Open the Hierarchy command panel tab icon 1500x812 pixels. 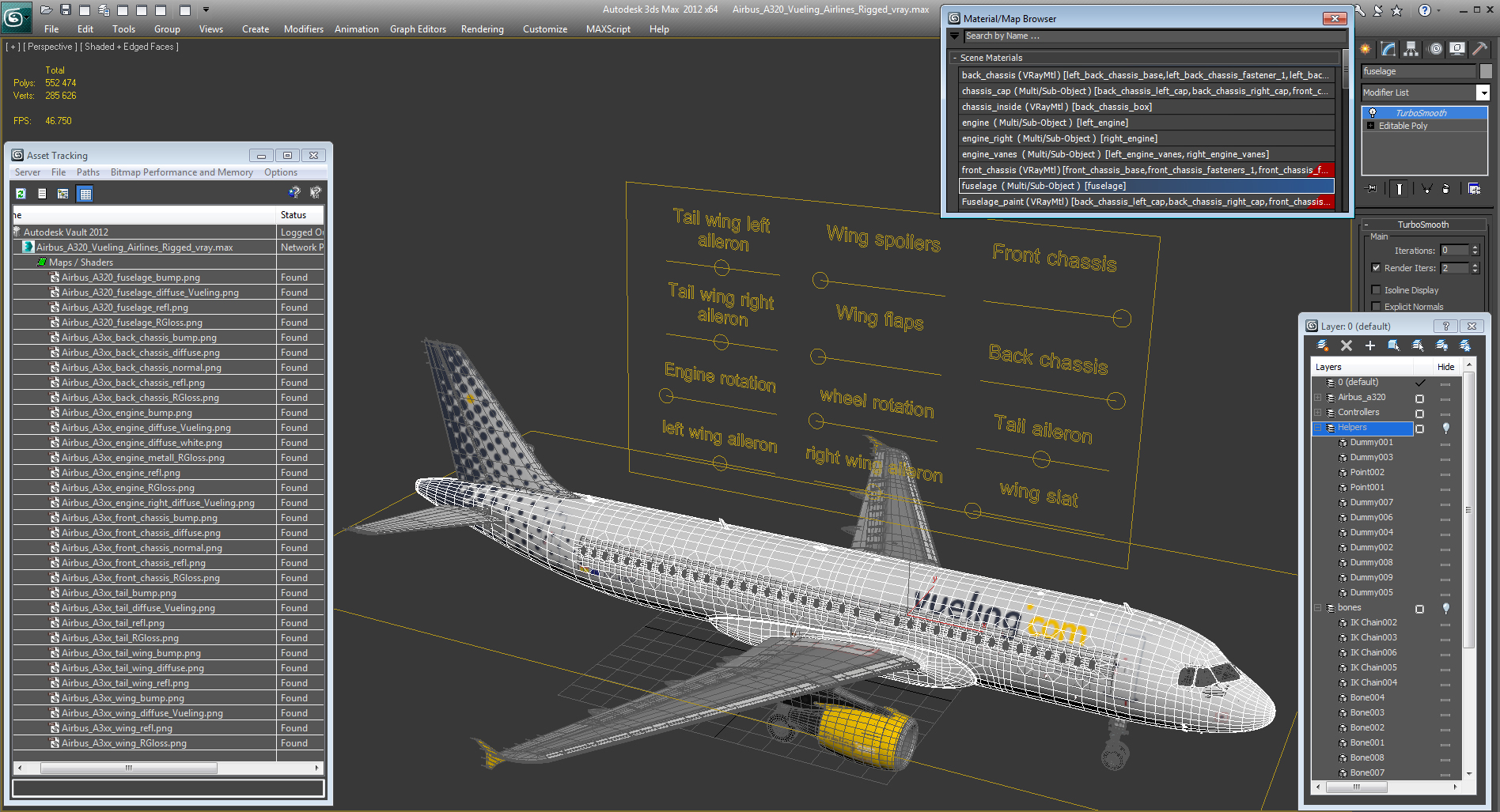click(x=1411, y=49)
